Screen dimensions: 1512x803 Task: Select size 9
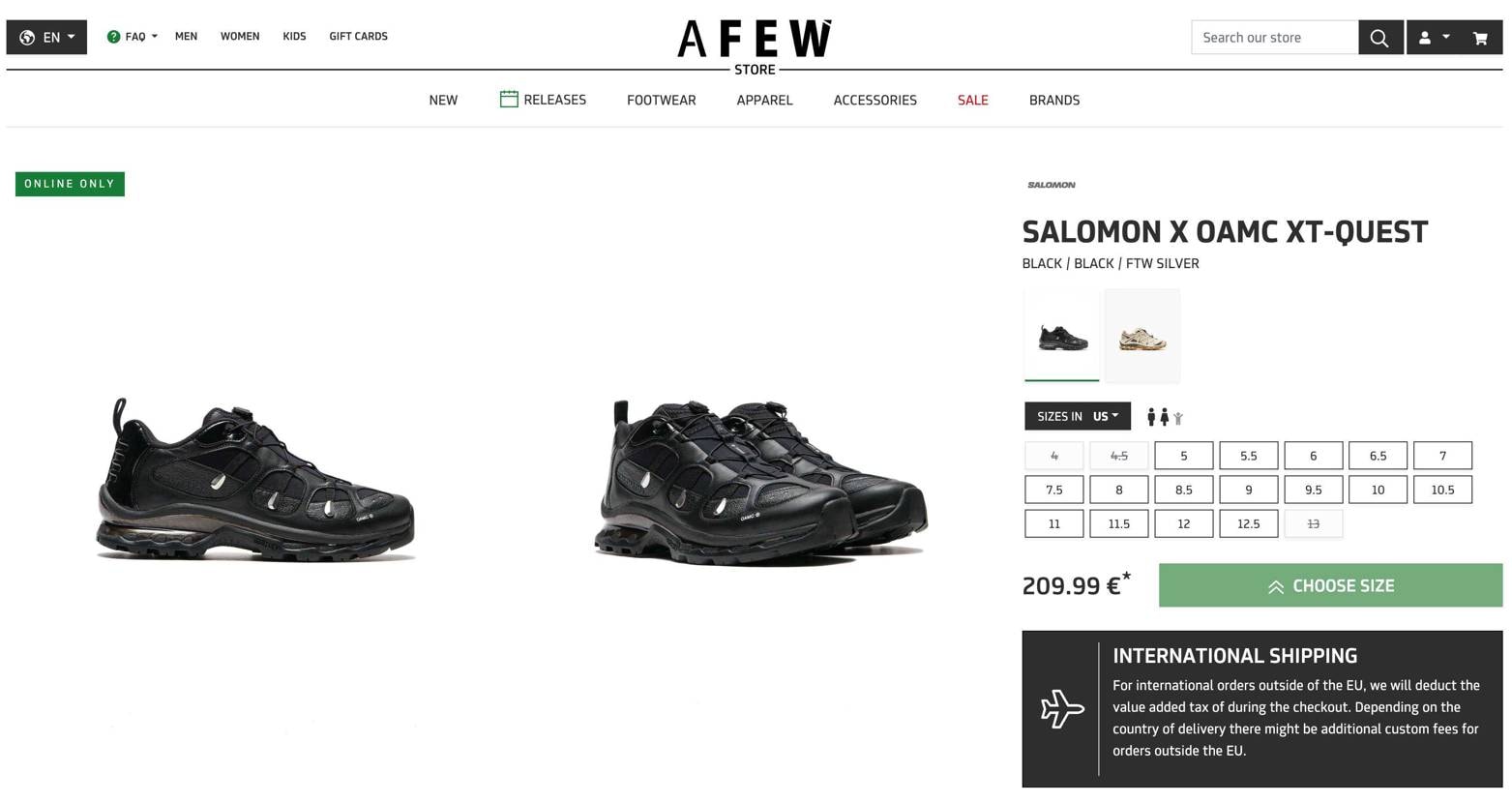[1248, 490]
